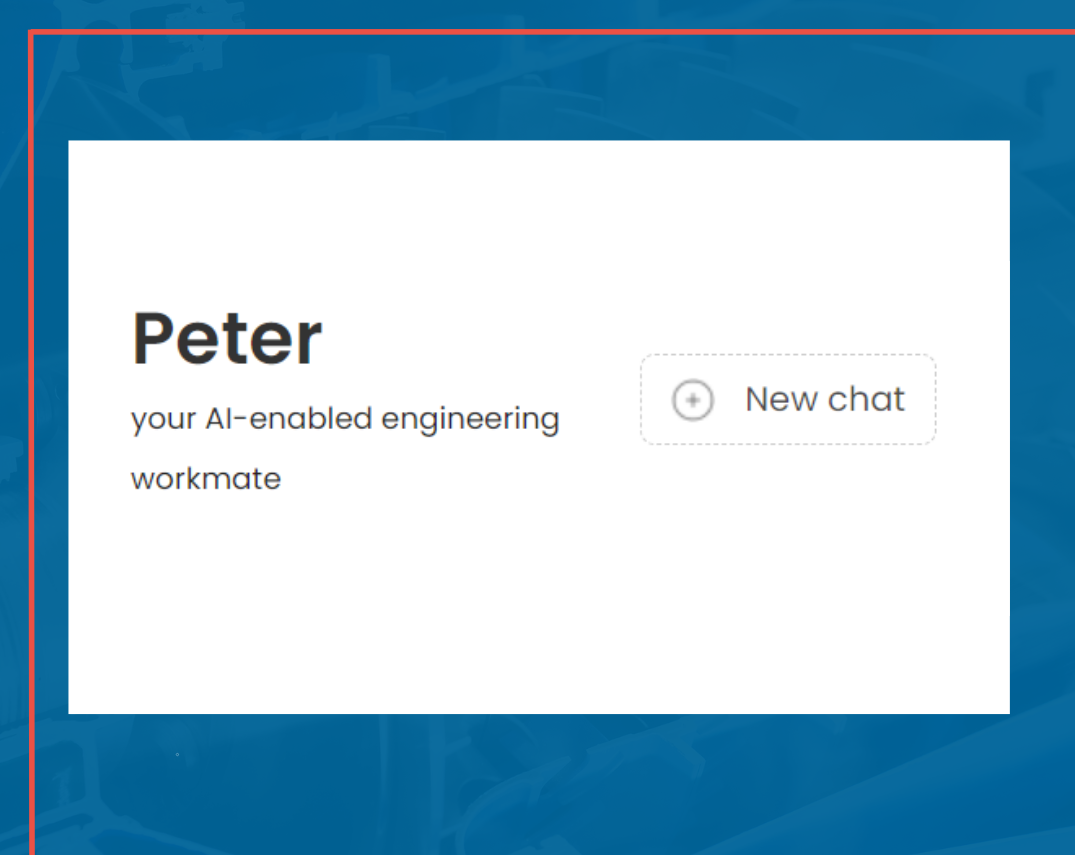The width and height of the screenshot is (1075, 855).
Task: Open Peter's chat using New chat
Action: [x=788, y=400]
